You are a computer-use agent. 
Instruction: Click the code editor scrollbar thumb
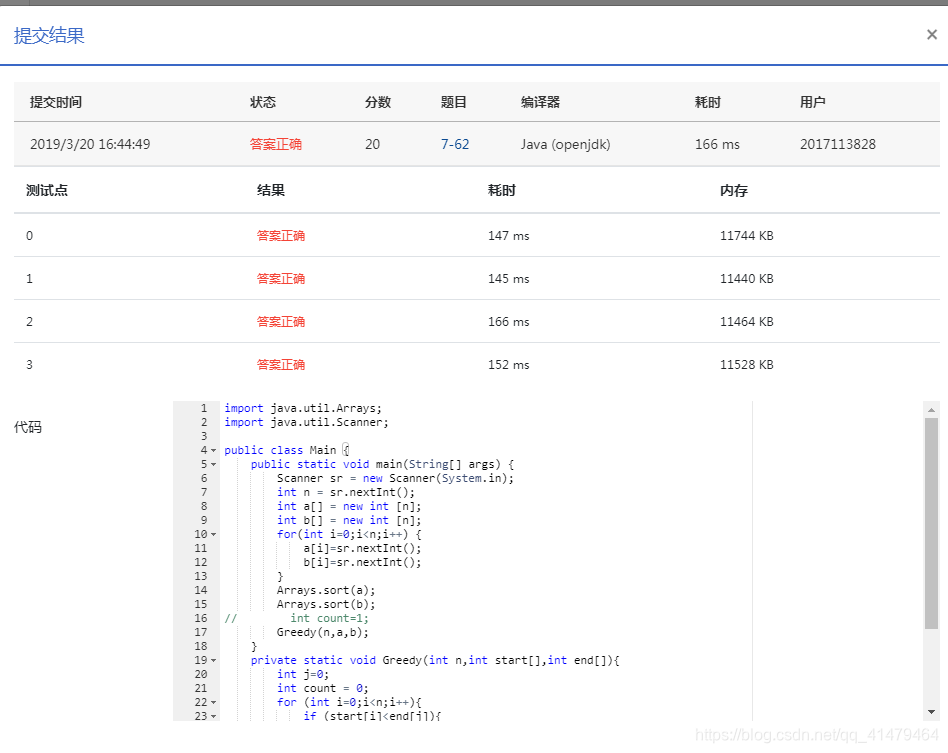coord(931,523)
